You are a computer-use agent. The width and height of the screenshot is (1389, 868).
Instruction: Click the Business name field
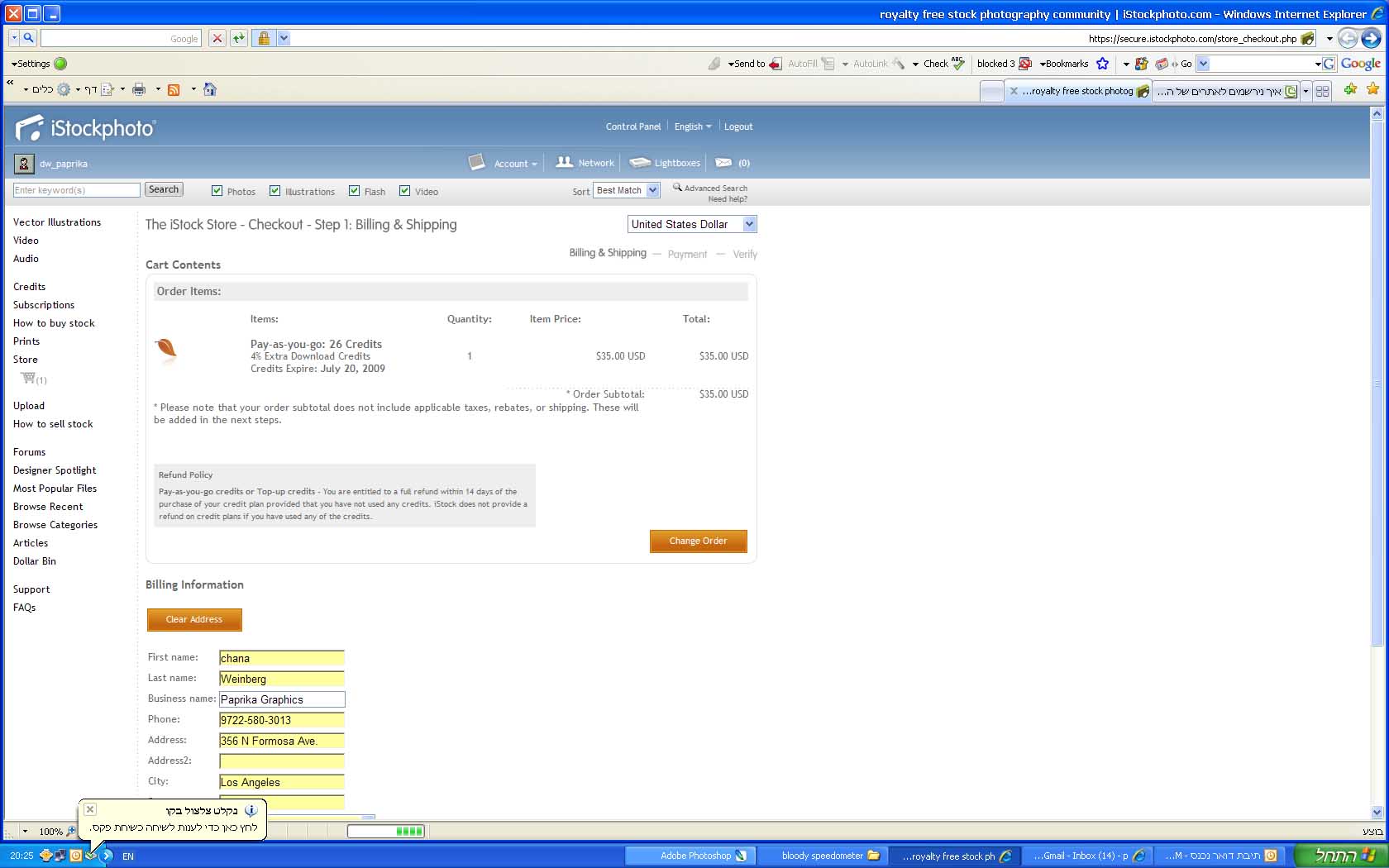click(282, 699)
